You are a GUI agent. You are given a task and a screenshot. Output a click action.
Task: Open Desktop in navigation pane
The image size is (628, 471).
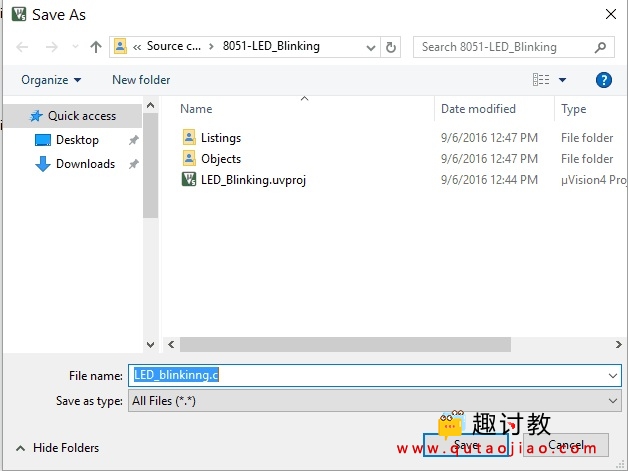[x=77, y=140]
